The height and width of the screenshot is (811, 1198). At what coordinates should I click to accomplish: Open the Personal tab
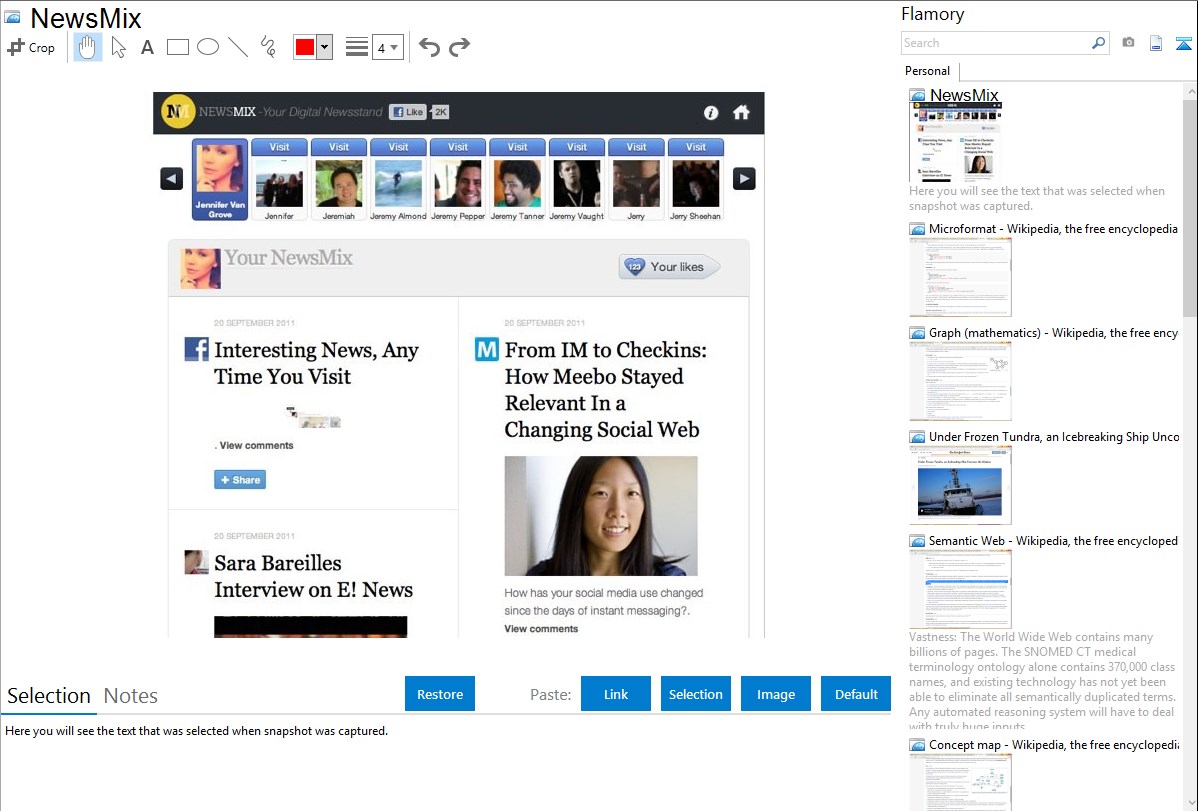coord(928,70)
